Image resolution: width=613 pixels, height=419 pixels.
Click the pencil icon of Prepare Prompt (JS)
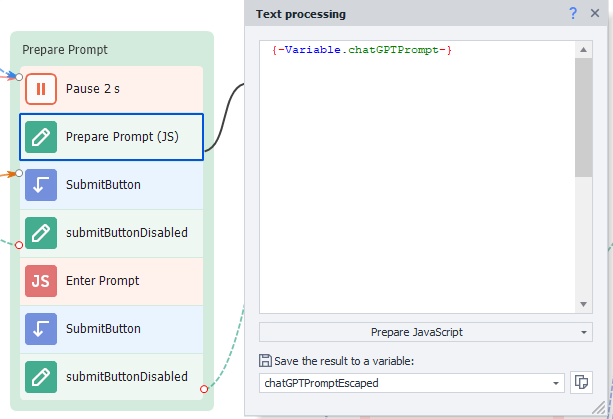pos(41,137)
